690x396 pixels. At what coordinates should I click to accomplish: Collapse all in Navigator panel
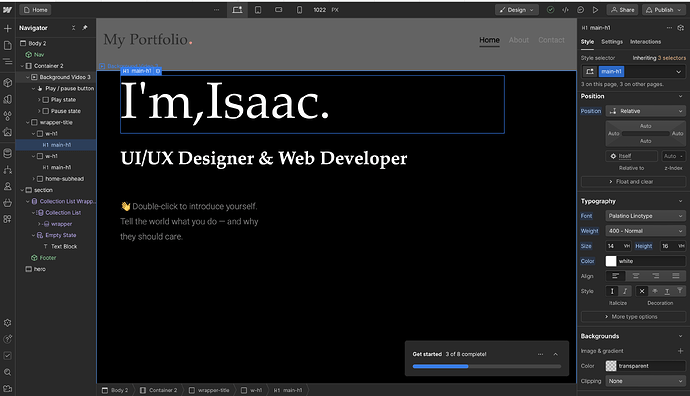[x=73, y=28]
